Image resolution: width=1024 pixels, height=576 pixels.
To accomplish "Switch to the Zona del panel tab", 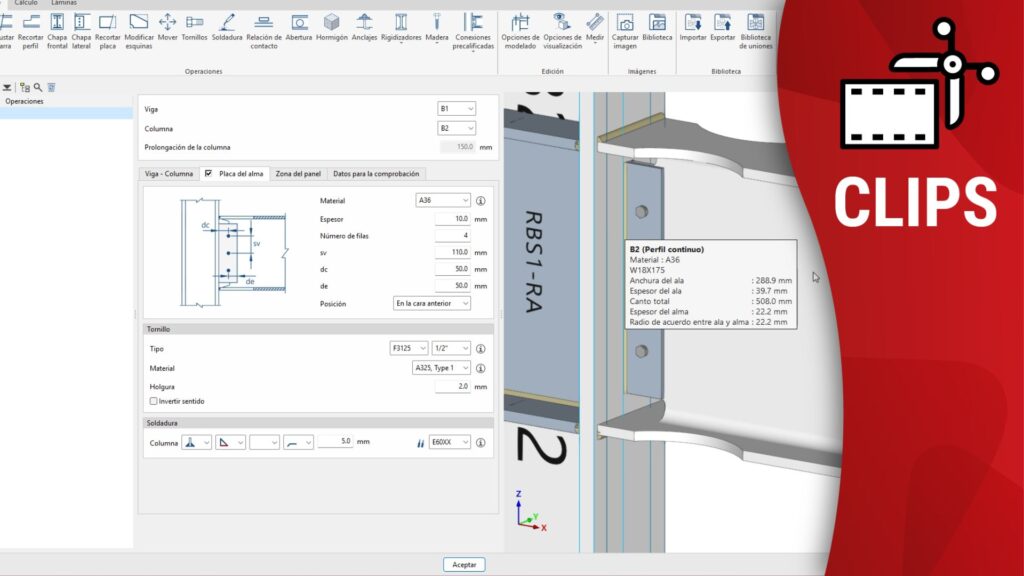I will [x=297, y=174].
